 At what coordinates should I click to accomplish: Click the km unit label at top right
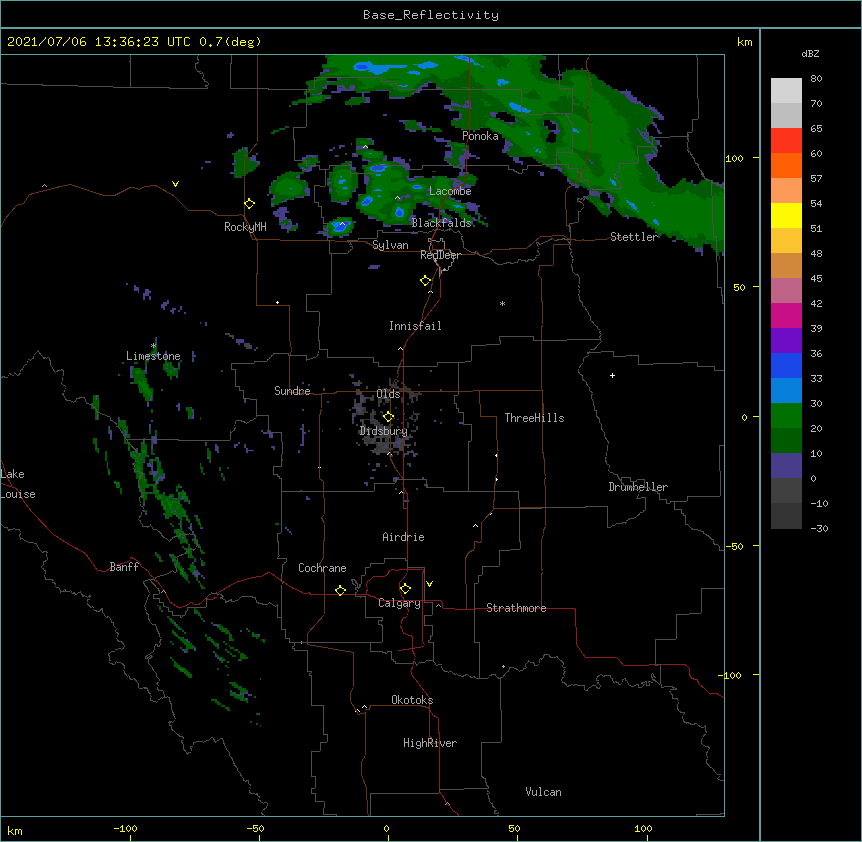coord(744,42)
